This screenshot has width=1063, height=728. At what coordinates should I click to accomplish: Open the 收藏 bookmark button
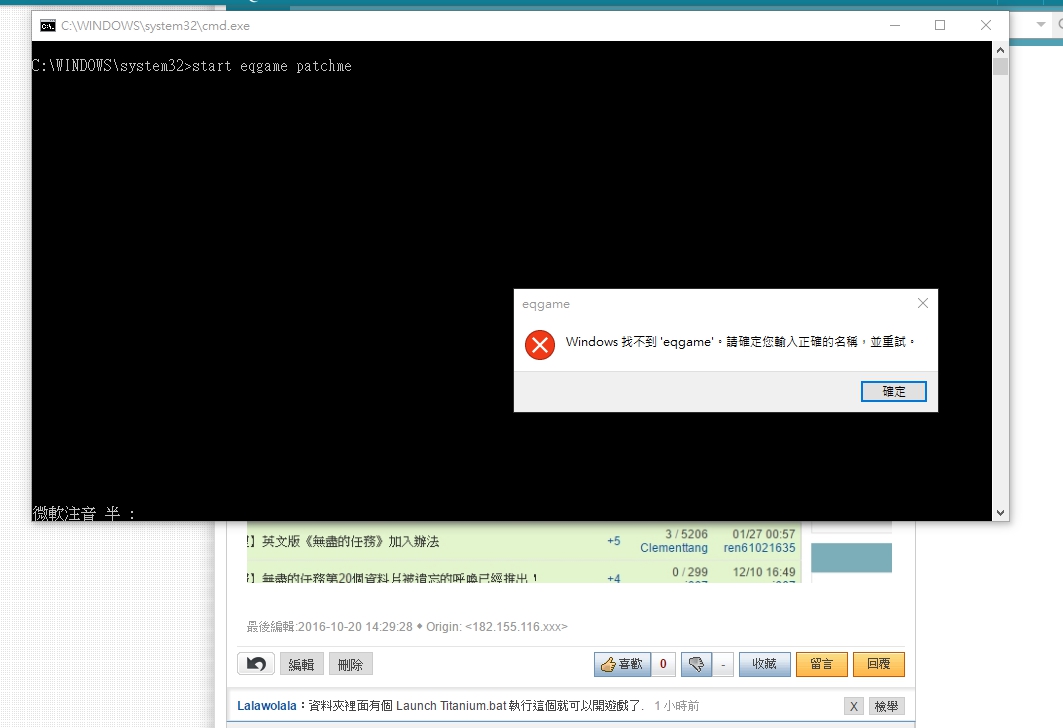point(764,663)
